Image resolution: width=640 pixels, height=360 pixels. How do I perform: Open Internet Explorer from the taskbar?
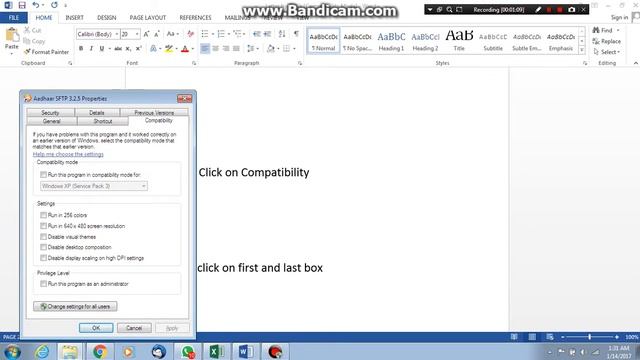42,351
